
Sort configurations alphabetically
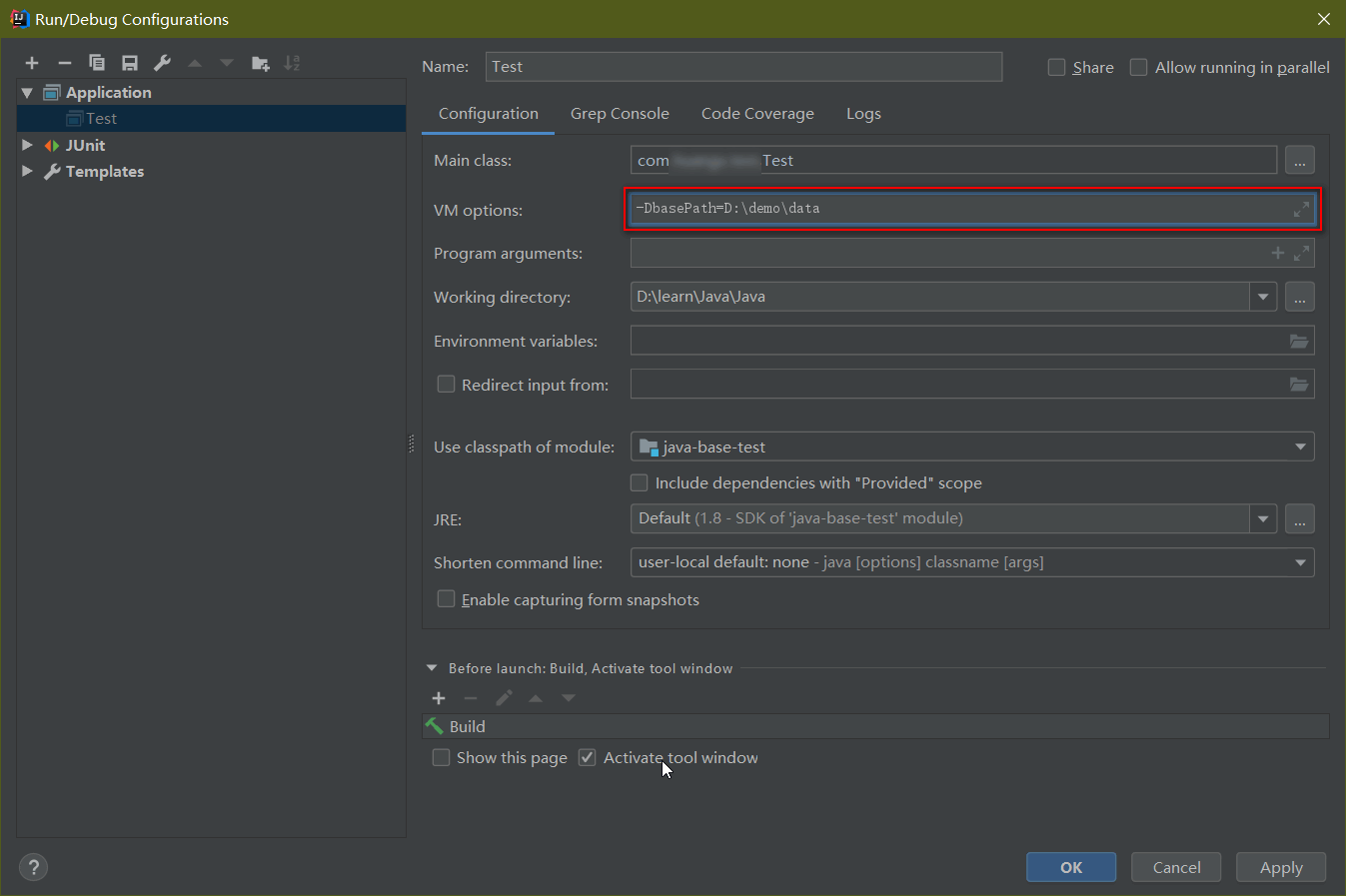point(292,63)
